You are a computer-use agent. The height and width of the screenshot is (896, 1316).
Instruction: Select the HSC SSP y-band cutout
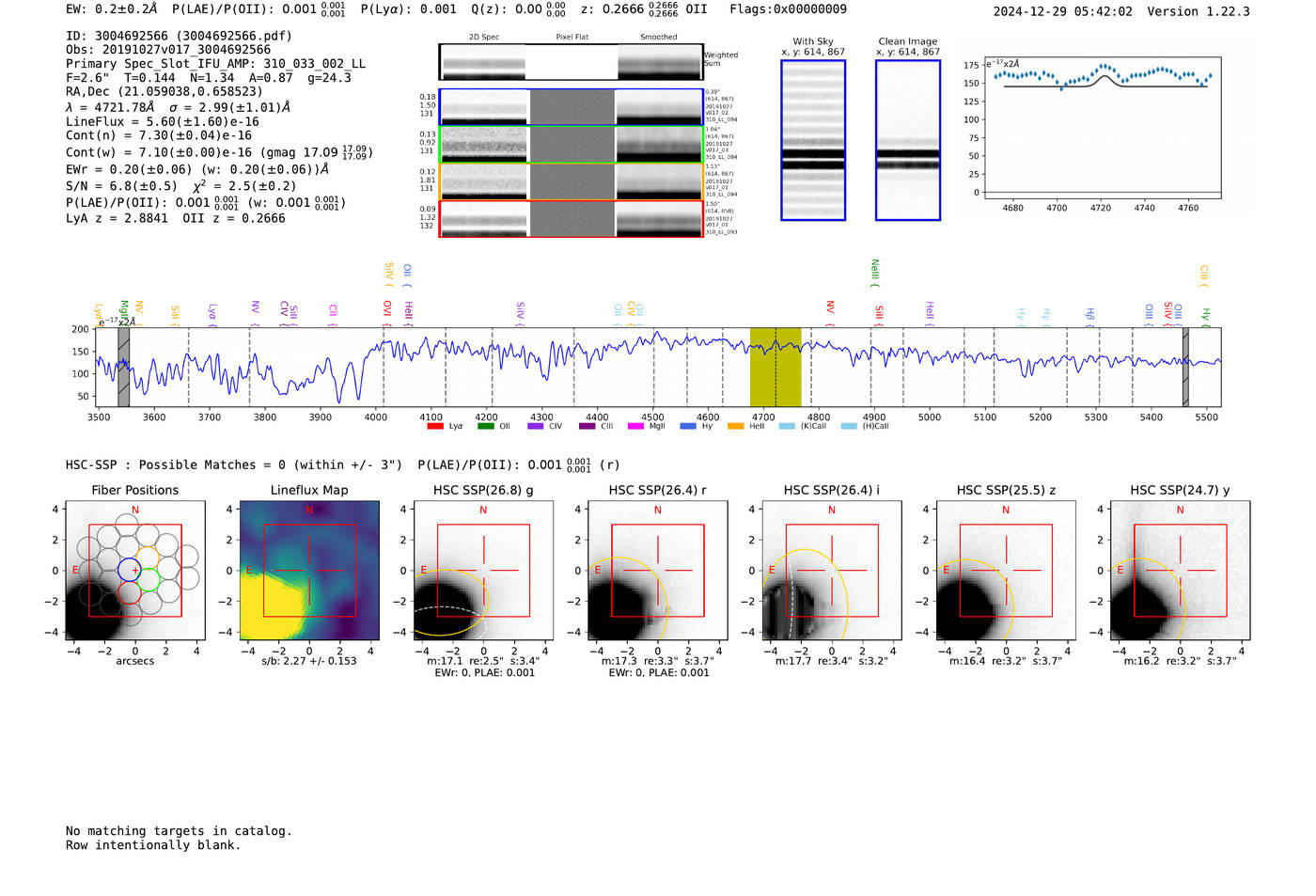(1180, 571)
